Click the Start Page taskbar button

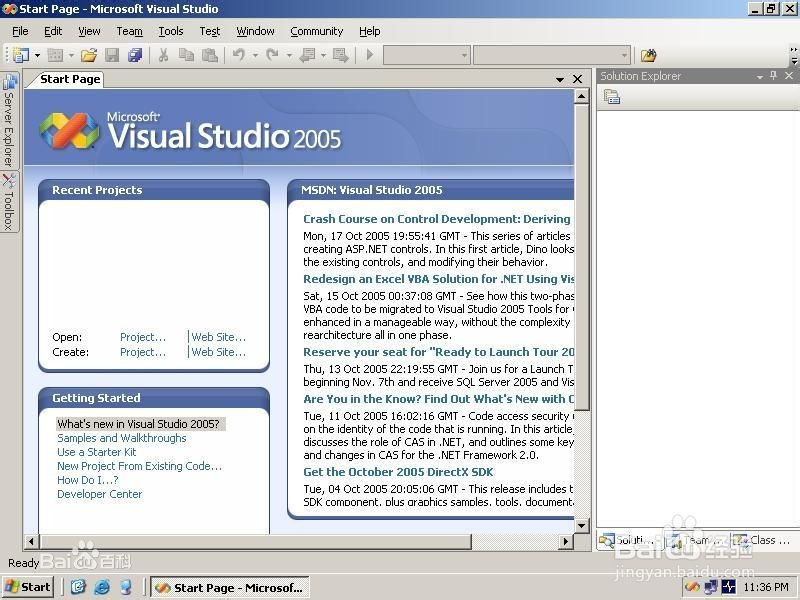(229, 588)
